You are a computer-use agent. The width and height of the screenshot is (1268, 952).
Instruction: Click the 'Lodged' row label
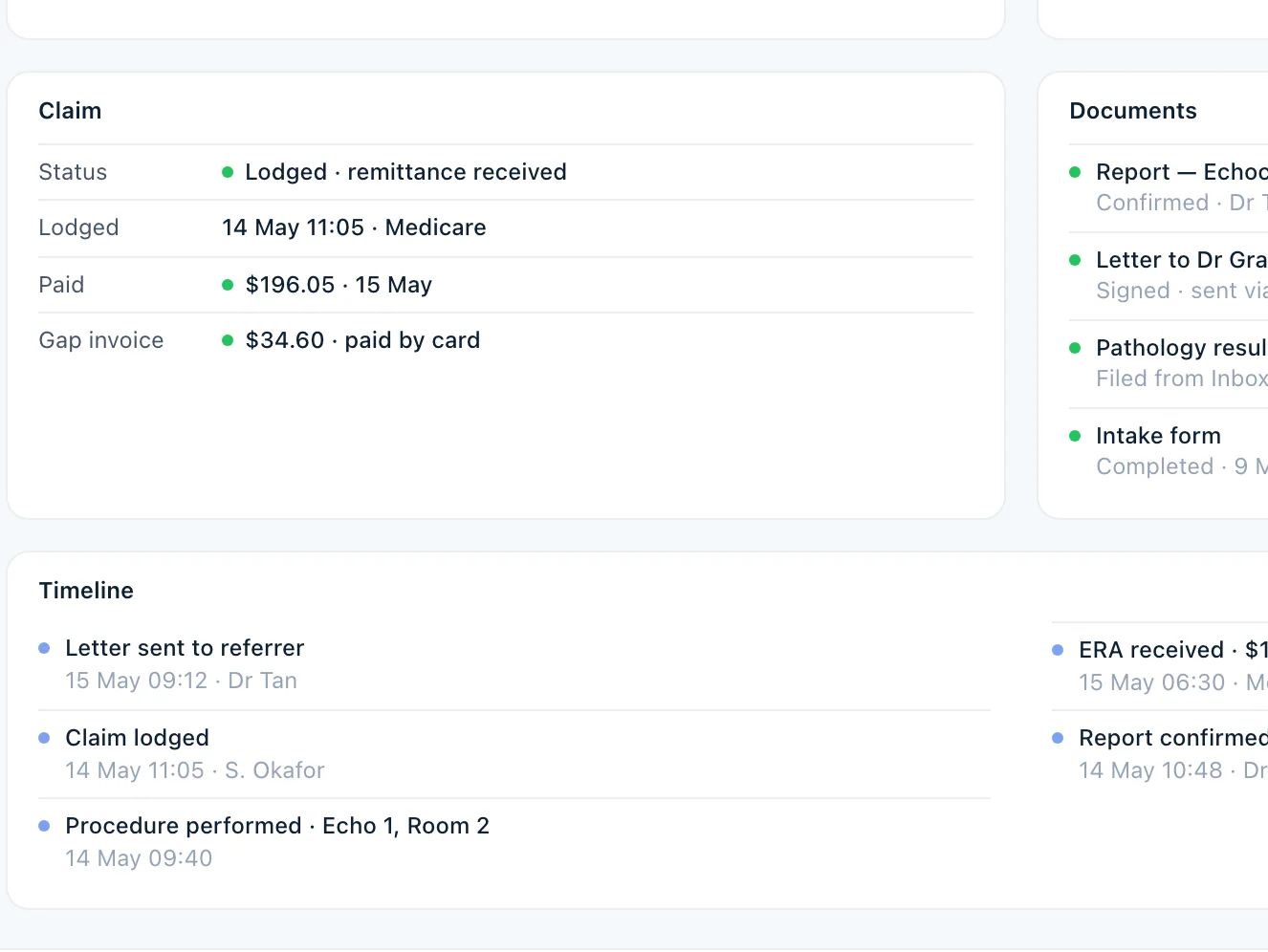tap(78, 227)
